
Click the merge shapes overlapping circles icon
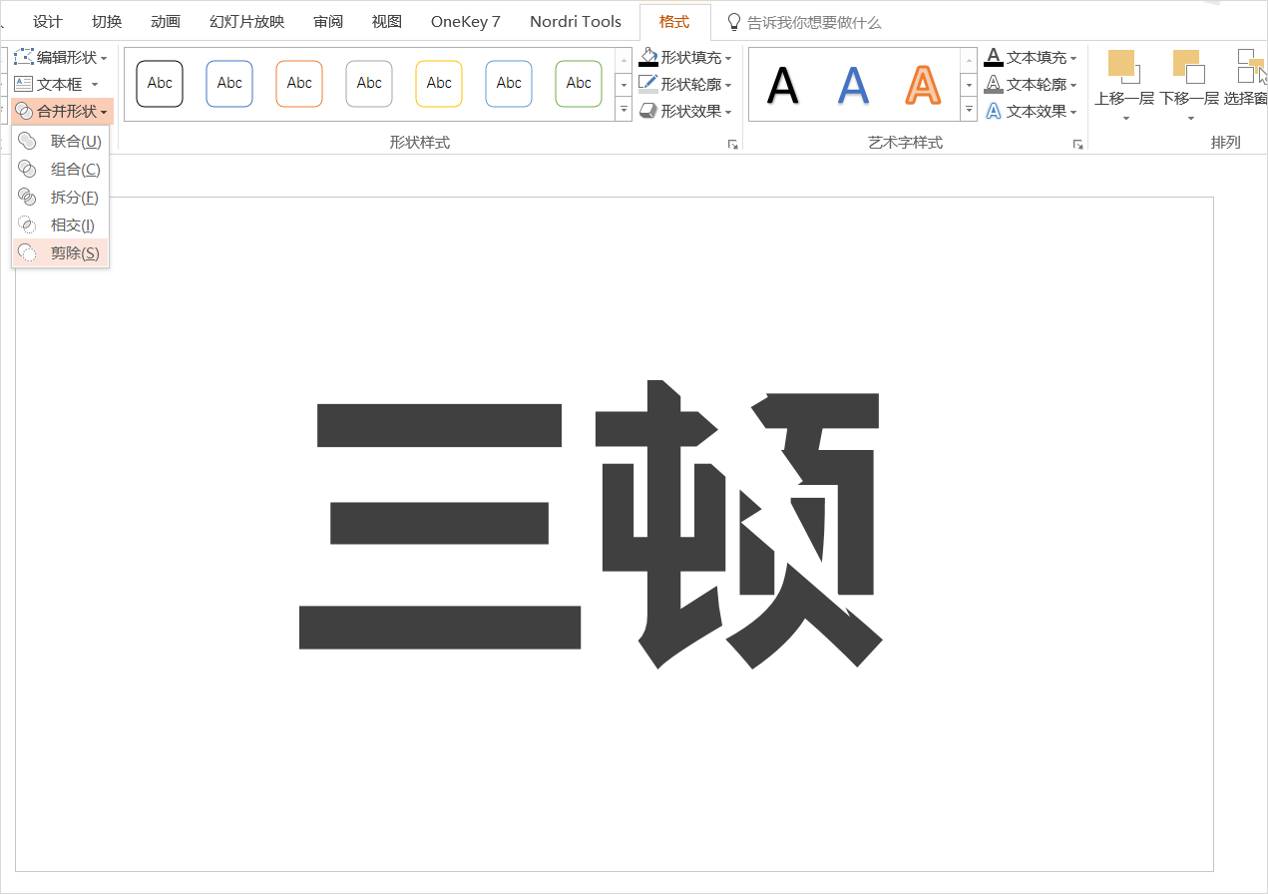24,112
